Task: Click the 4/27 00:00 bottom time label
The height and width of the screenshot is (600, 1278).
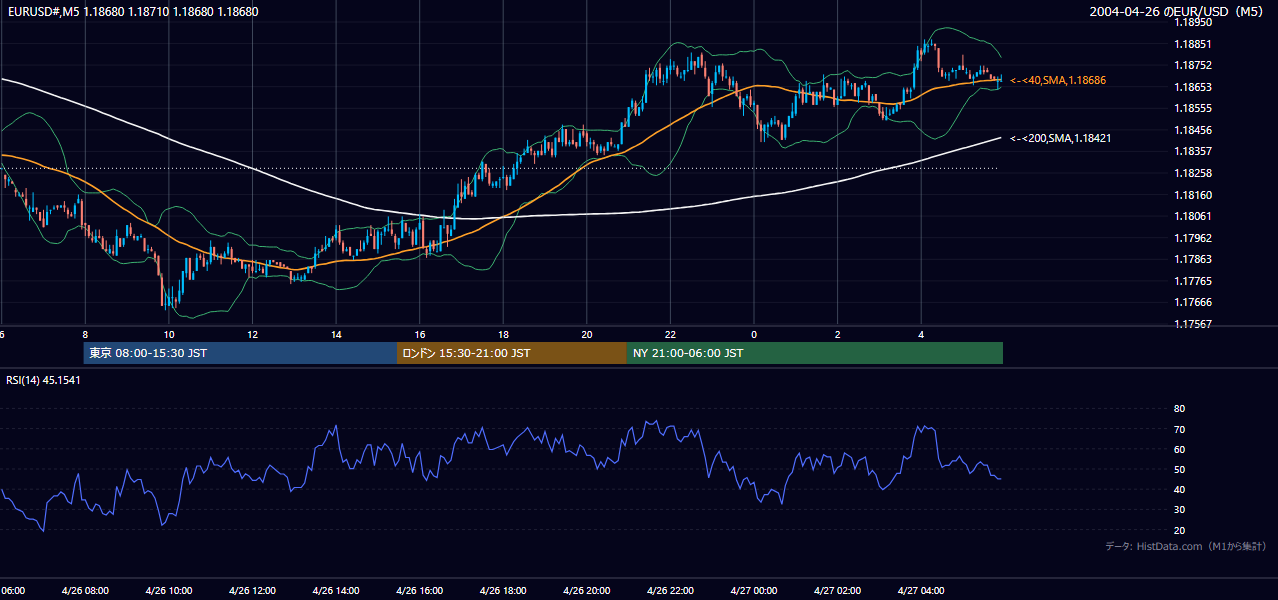Action: pos(754,590)
